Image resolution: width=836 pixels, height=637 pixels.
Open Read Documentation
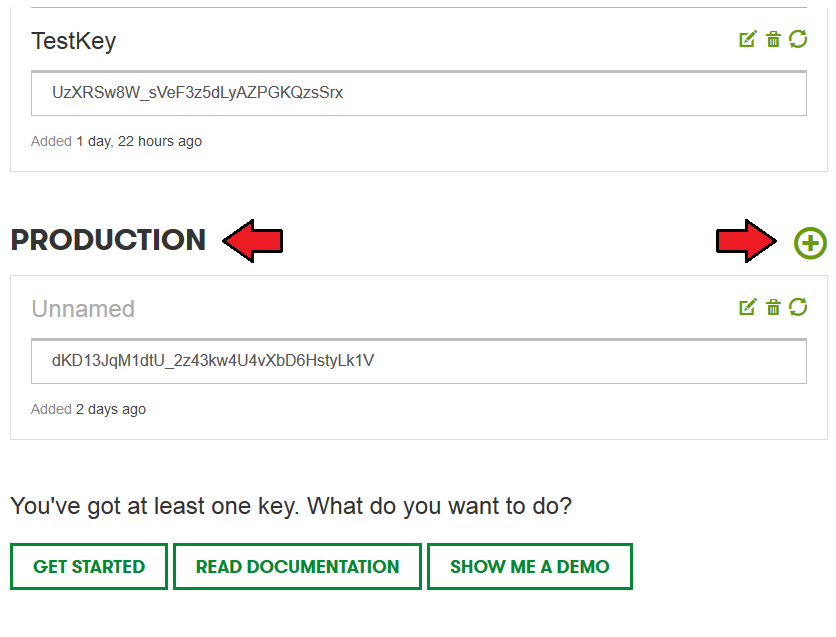click(x=298, y=567)
